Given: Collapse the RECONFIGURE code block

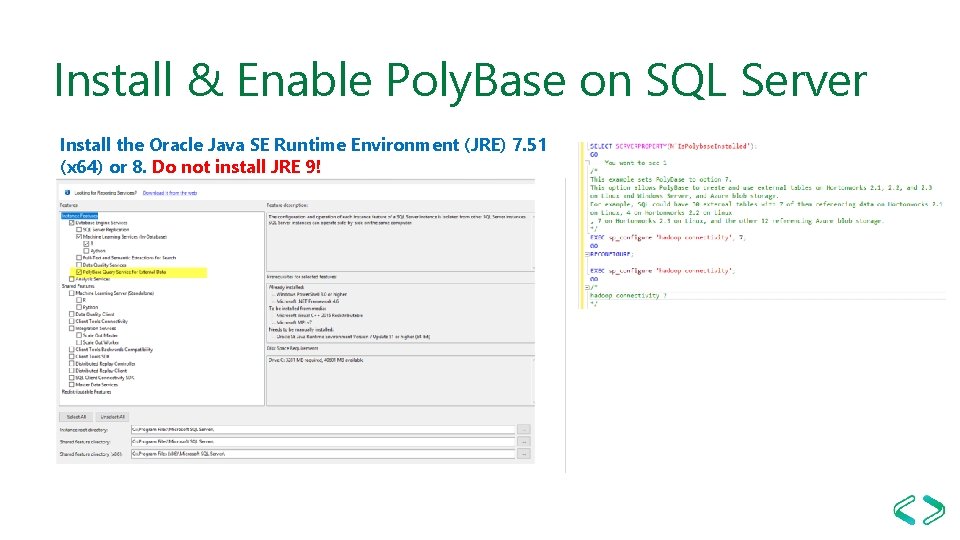Looking at the screenshot, I should click(x=587, y=254).
